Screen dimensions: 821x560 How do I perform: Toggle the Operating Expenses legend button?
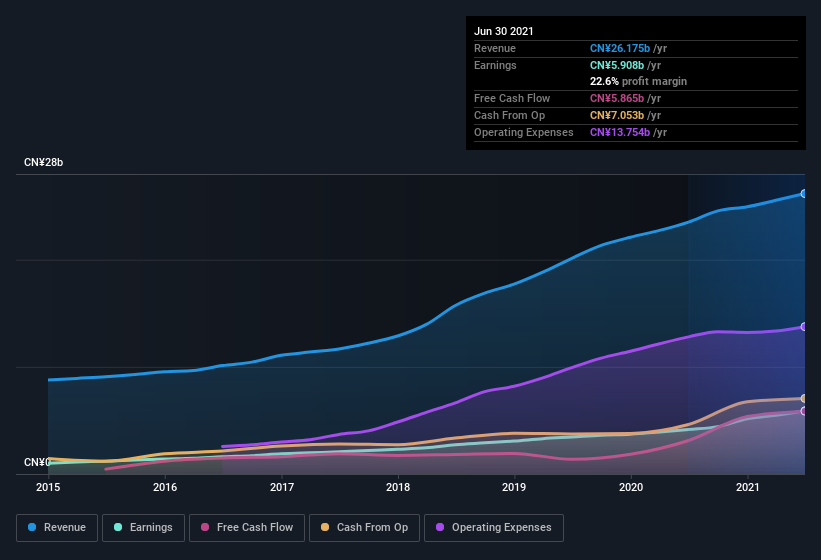[x=494, y=528]
